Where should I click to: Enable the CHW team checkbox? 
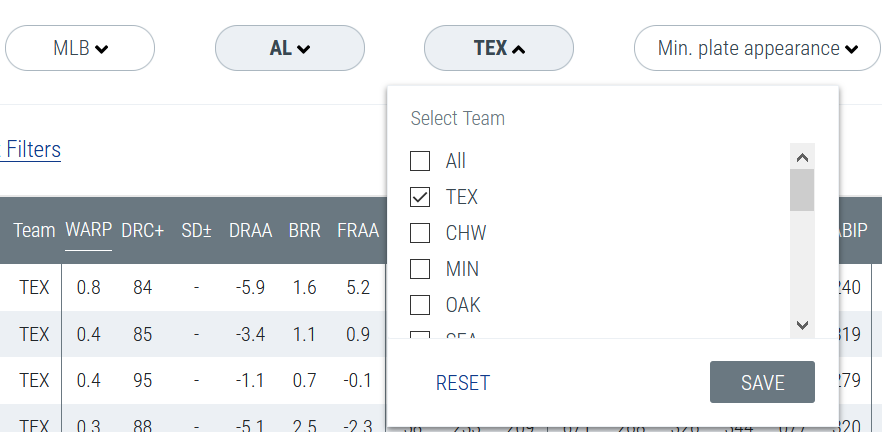point(421,233)
